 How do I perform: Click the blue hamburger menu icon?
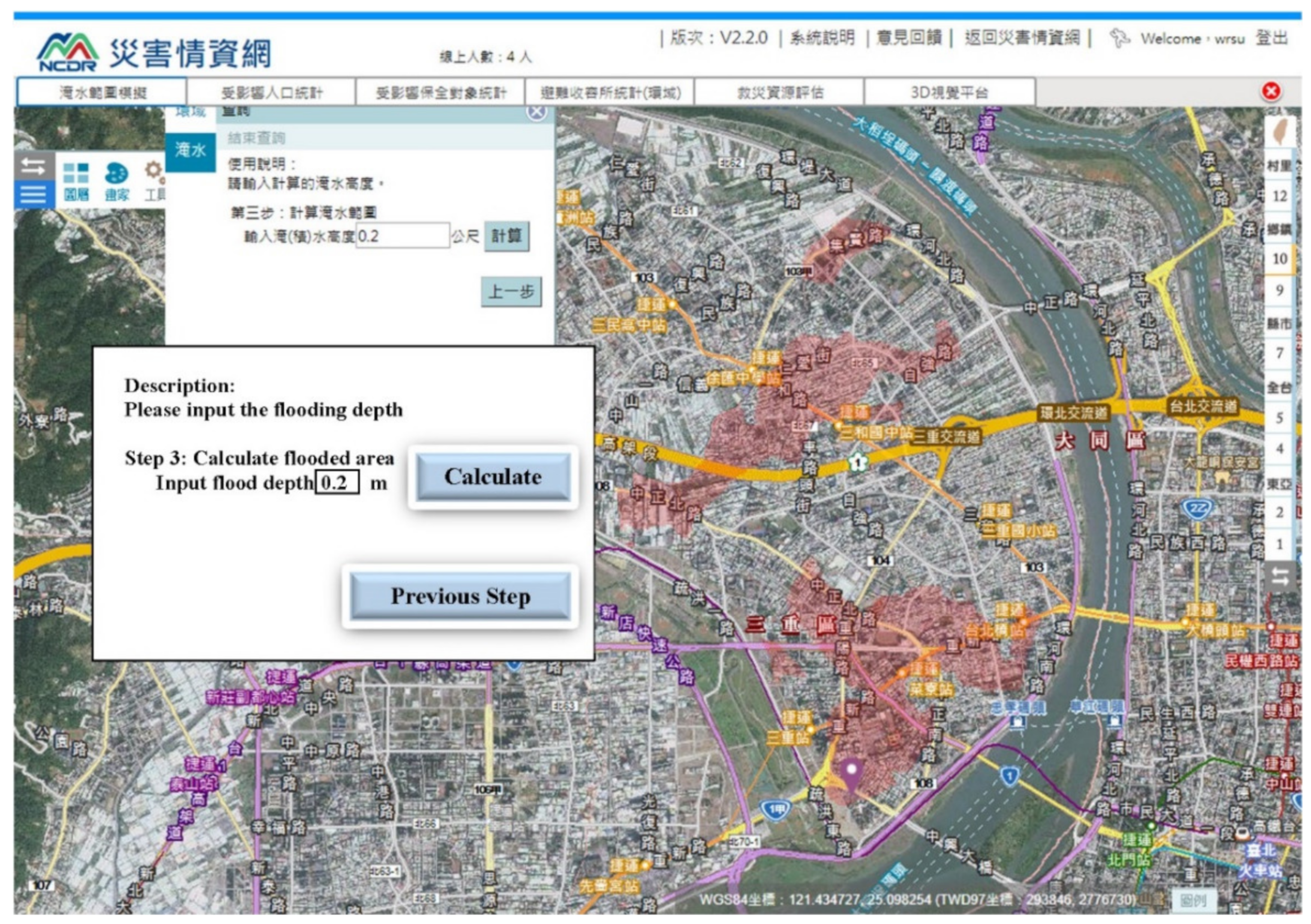(33, 194)
